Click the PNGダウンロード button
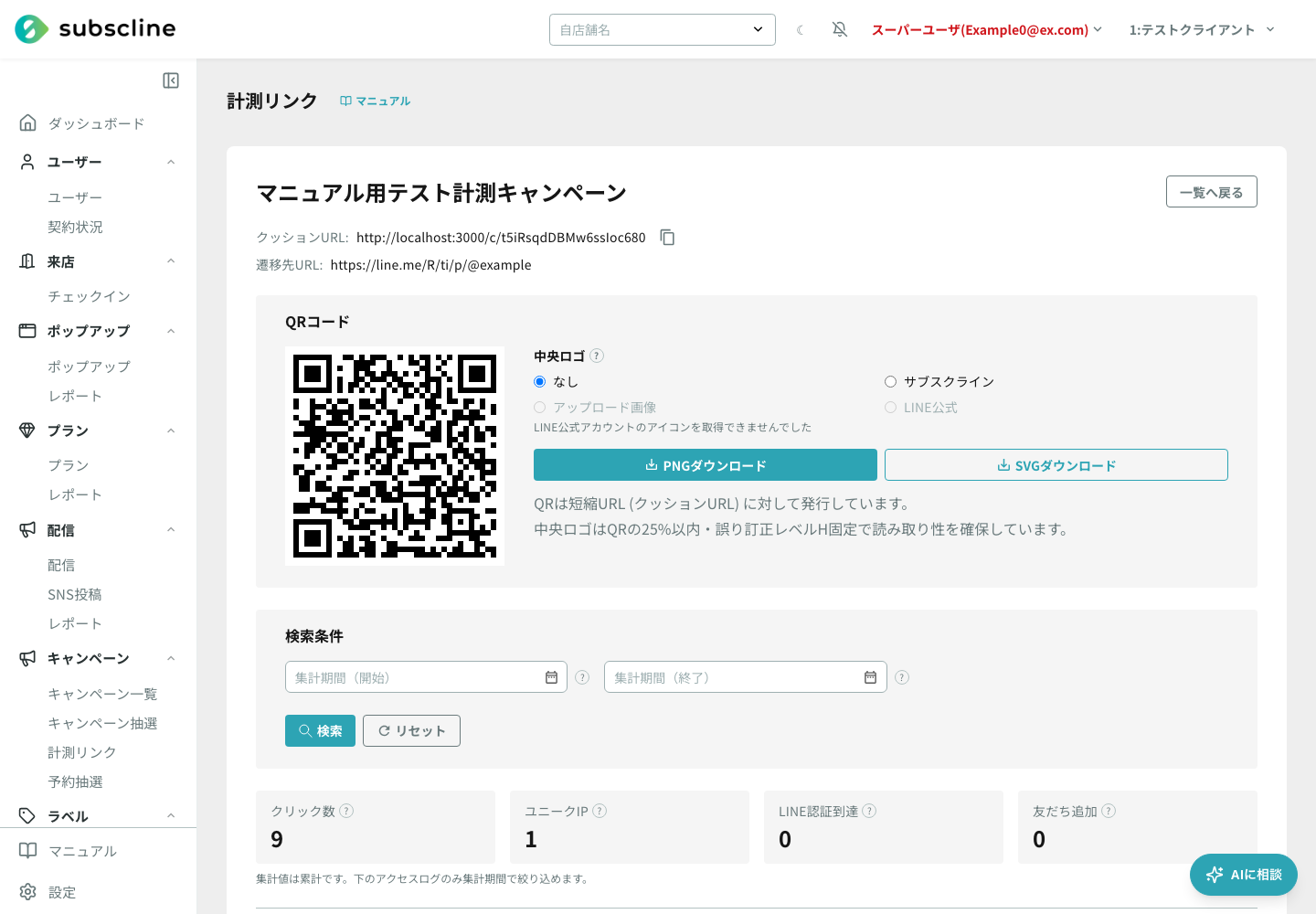Viewport: 1316px width, 914px height. [x=706, y=465]
